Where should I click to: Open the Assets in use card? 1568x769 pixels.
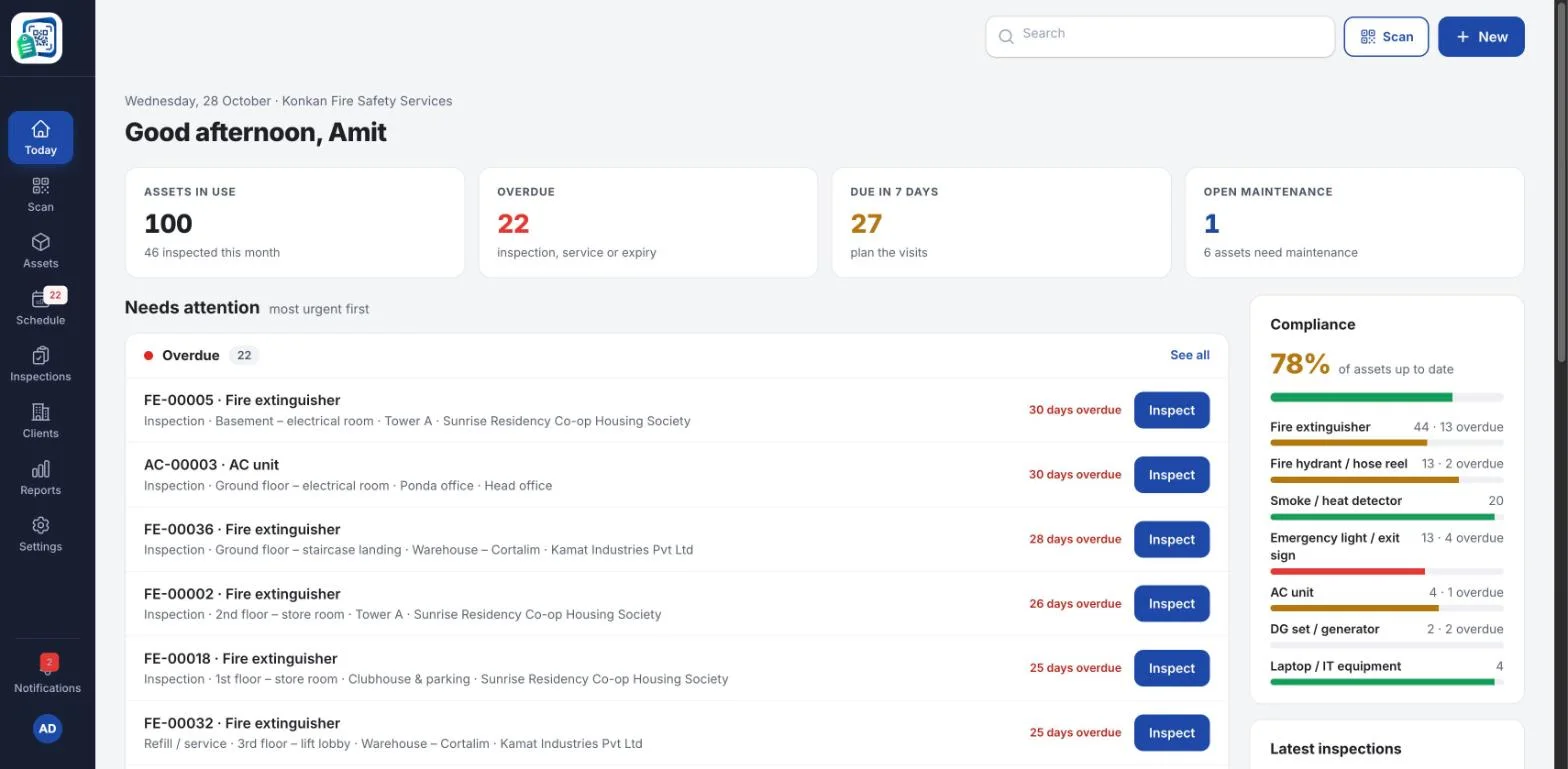(x=295, y=222)
